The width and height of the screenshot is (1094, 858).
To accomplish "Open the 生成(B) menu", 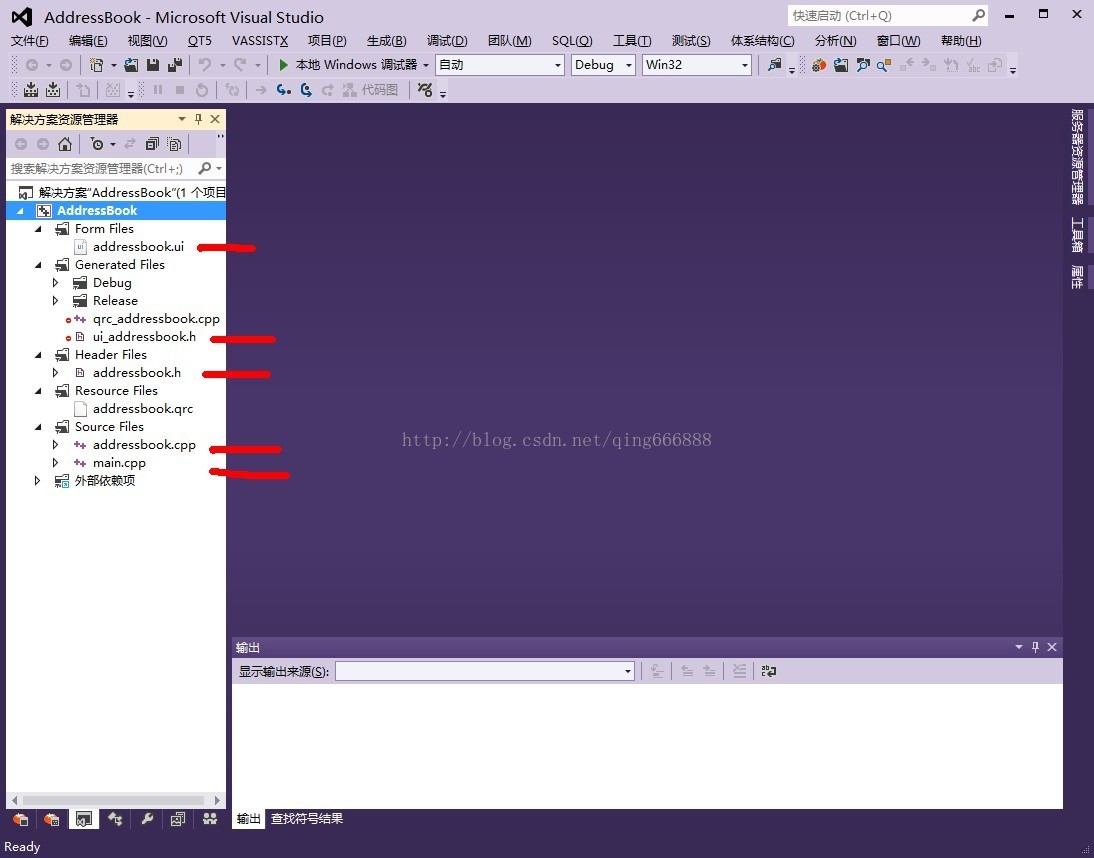I will point(387,40).
